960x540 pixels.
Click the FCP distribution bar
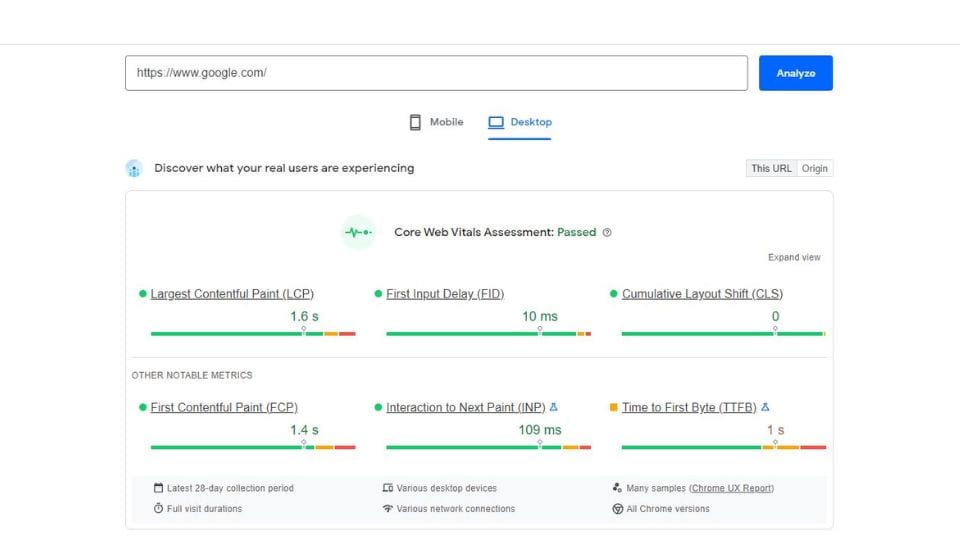[x=253, y=447]
